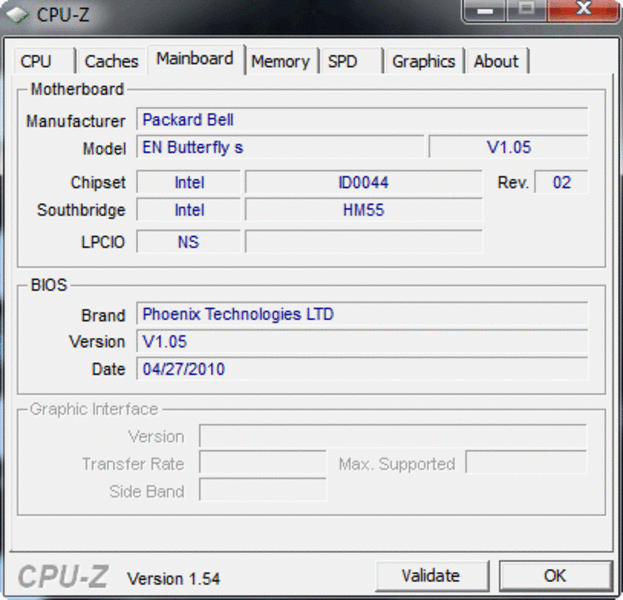
Task: Select the BIOS version V1.05 field
Action: (x=362, y=341)
